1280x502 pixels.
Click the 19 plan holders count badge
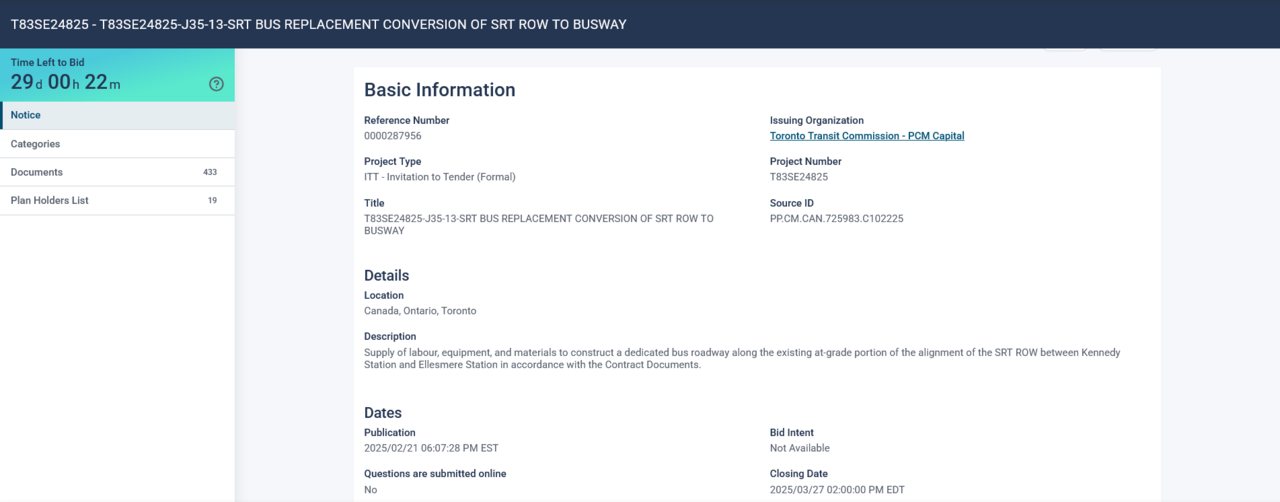[x=212, y=200]
